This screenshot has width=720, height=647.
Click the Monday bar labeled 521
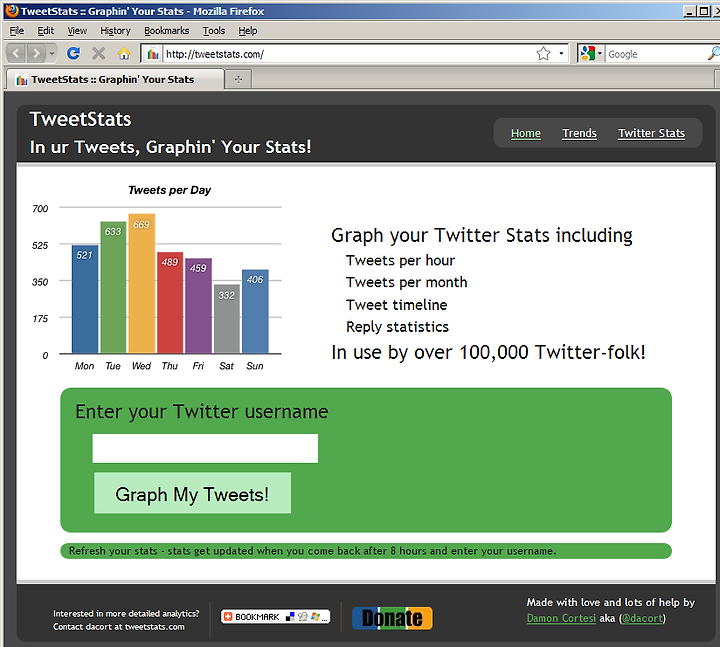(x=85, y=299)
